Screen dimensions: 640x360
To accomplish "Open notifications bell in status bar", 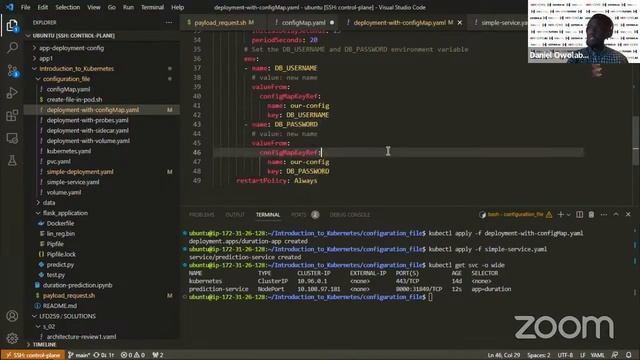I will pyautogui.click(x=629, y=355).
